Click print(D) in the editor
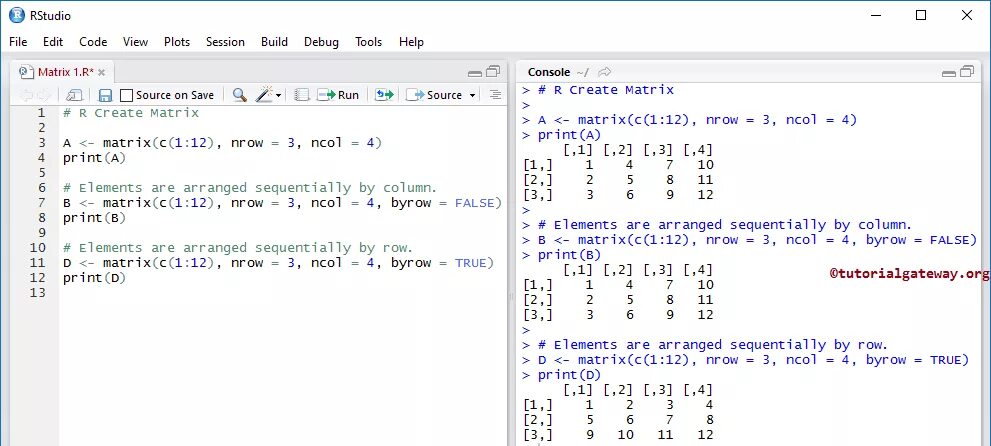Viewport: 991px width, 446px height. pyautogui.click(x=94, y=278)
